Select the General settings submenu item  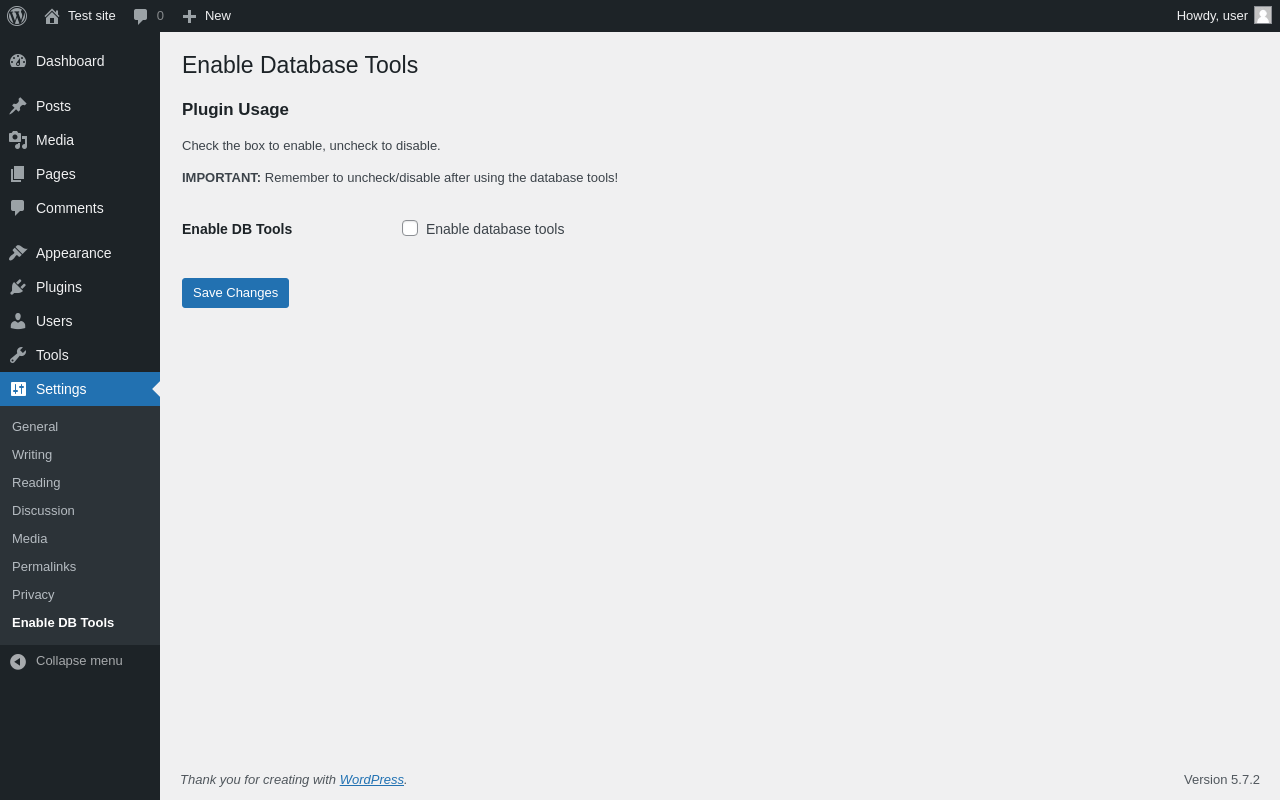point(35,427)
